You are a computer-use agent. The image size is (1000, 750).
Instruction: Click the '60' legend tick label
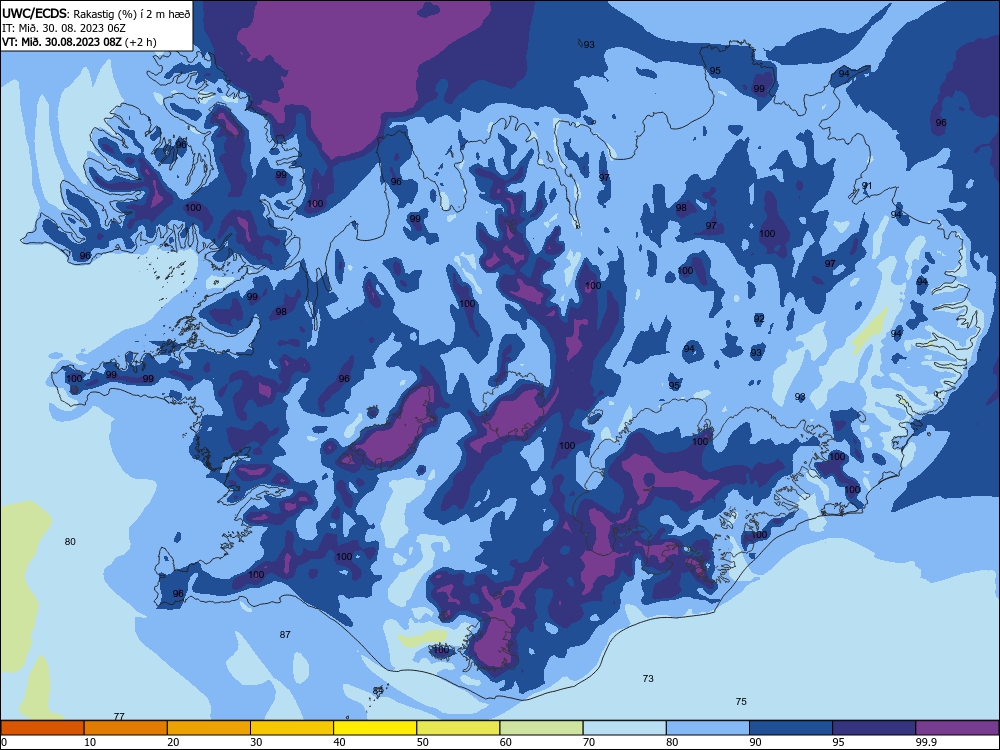(506, 742)
